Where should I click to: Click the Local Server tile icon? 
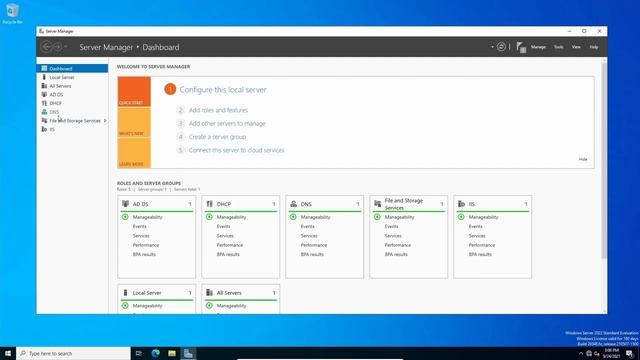[x=125, y=293]
